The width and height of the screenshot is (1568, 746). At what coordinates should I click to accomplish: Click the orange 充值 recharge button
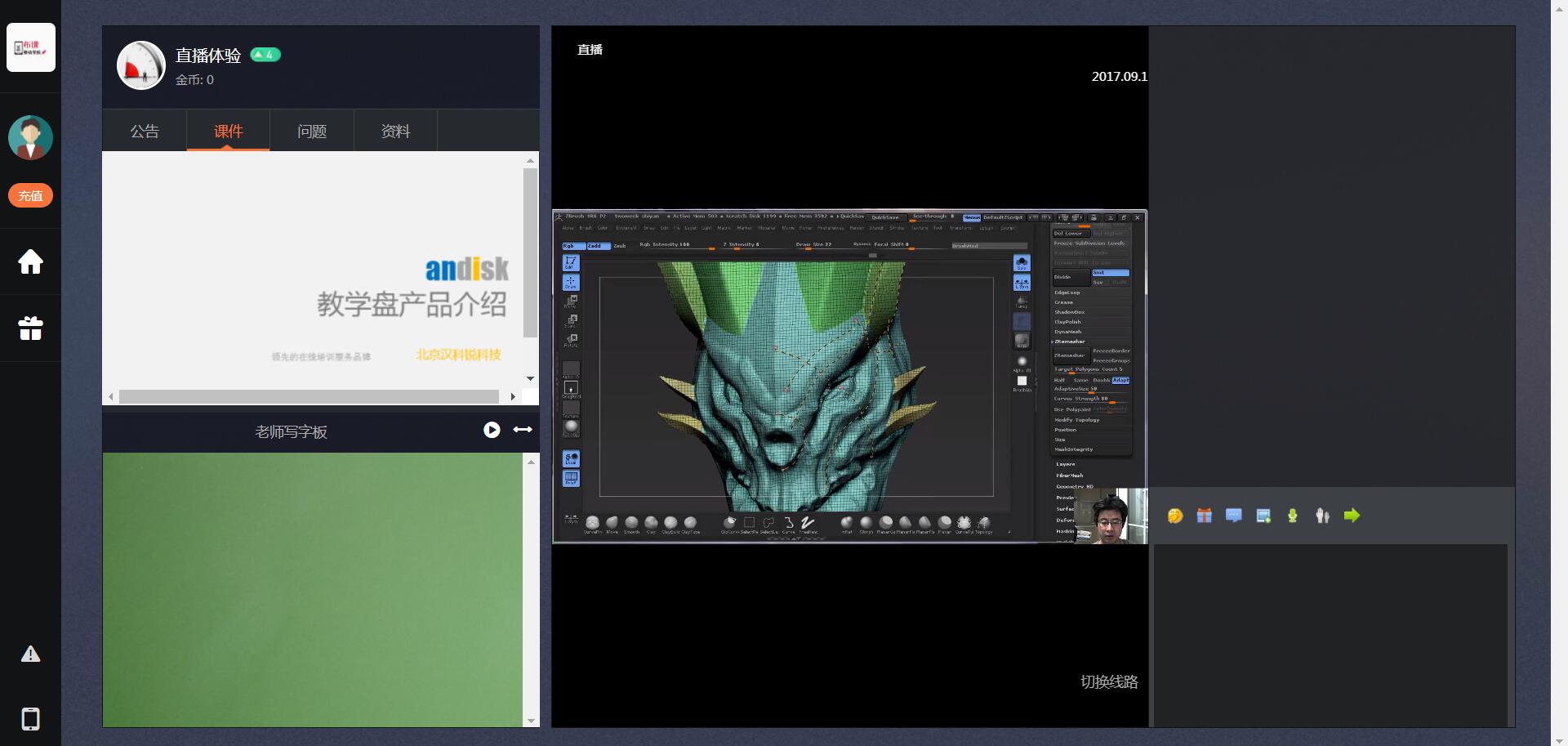(30, 195)
